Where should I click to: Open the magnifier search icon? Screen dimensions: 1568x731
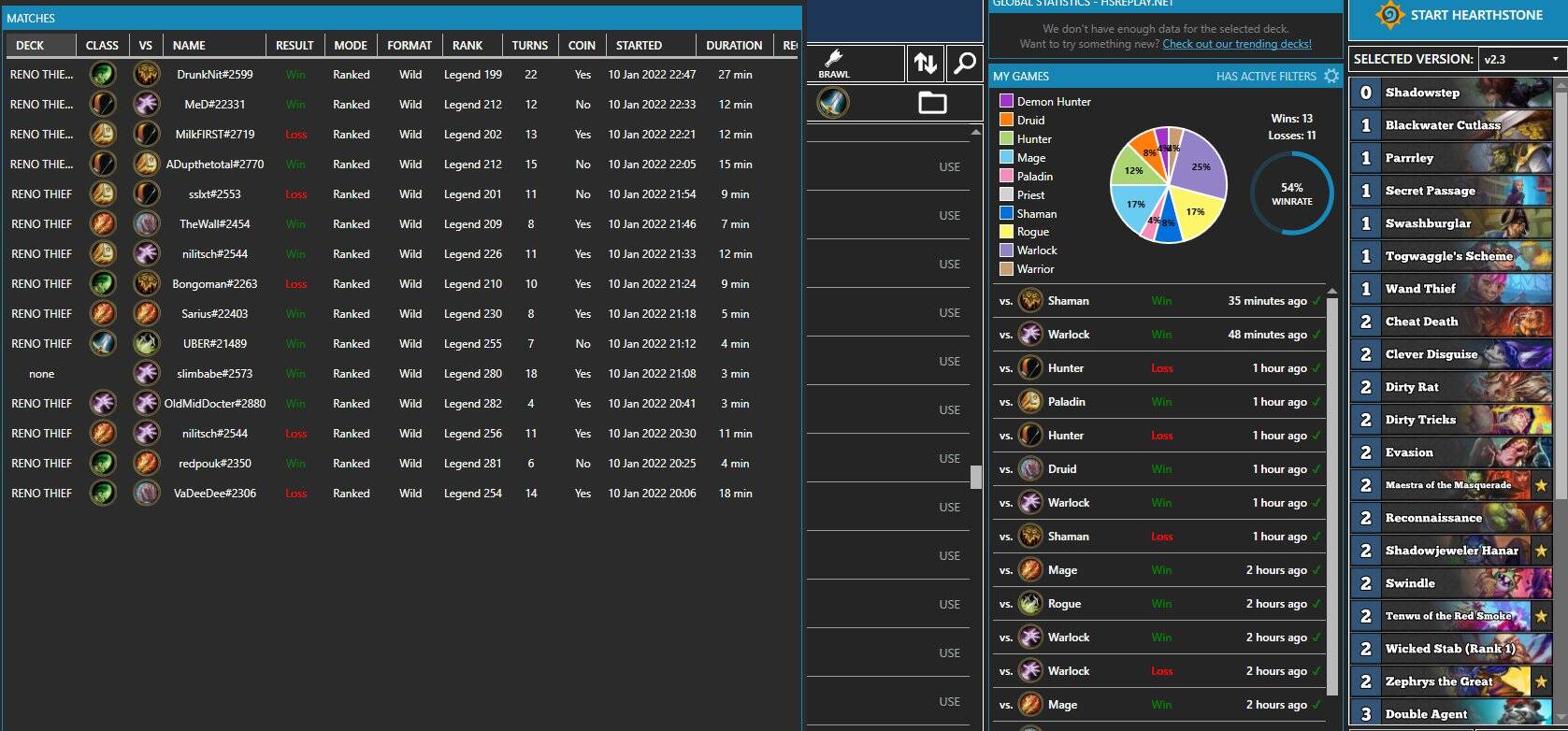click(x=963, y=64)
